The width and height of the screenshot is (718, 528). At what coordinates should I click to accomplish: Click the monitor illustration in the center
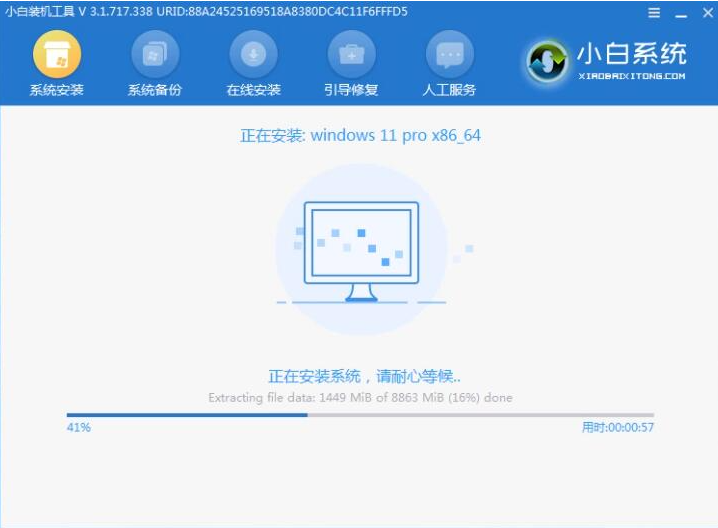coord(361,251)
